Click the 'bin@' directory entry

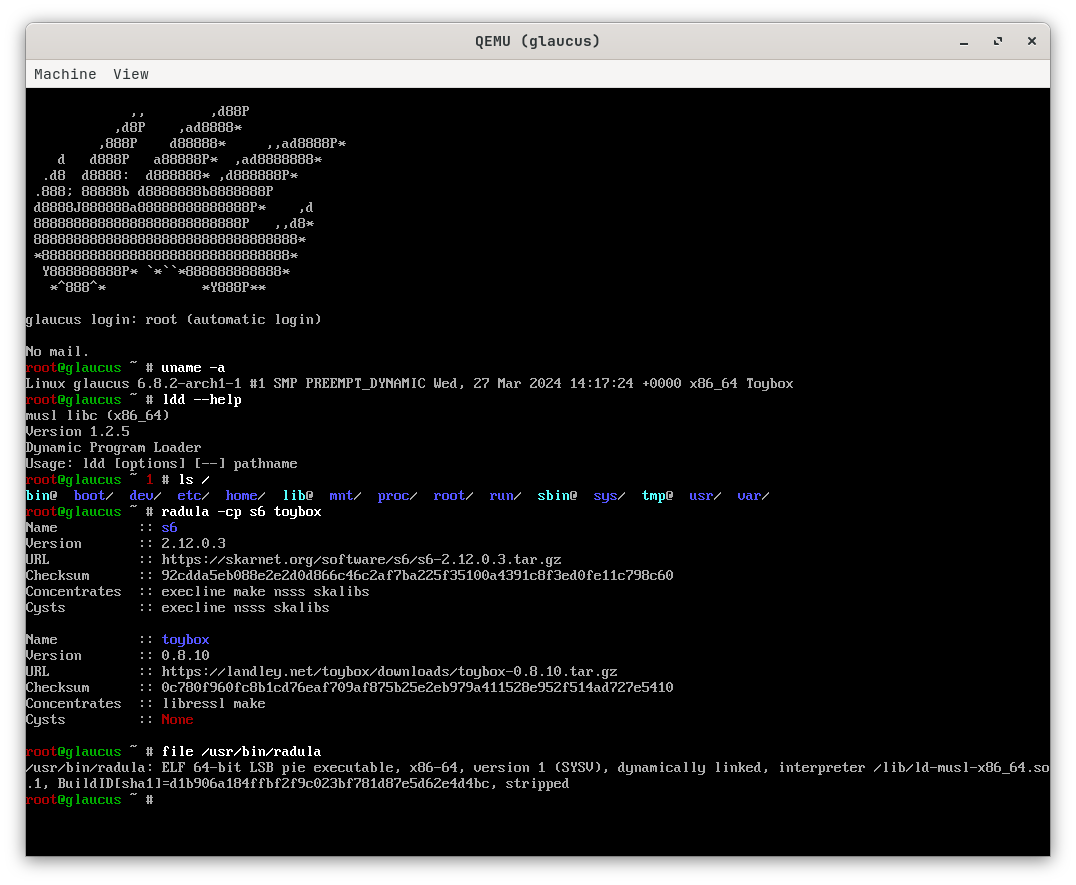click(x=41, y=496)
